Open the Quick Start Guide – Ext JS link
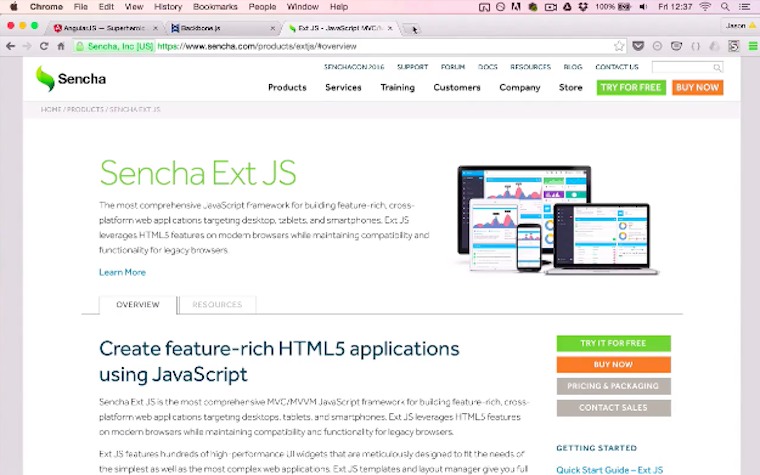760x475 pixels. tap(609, 470)
